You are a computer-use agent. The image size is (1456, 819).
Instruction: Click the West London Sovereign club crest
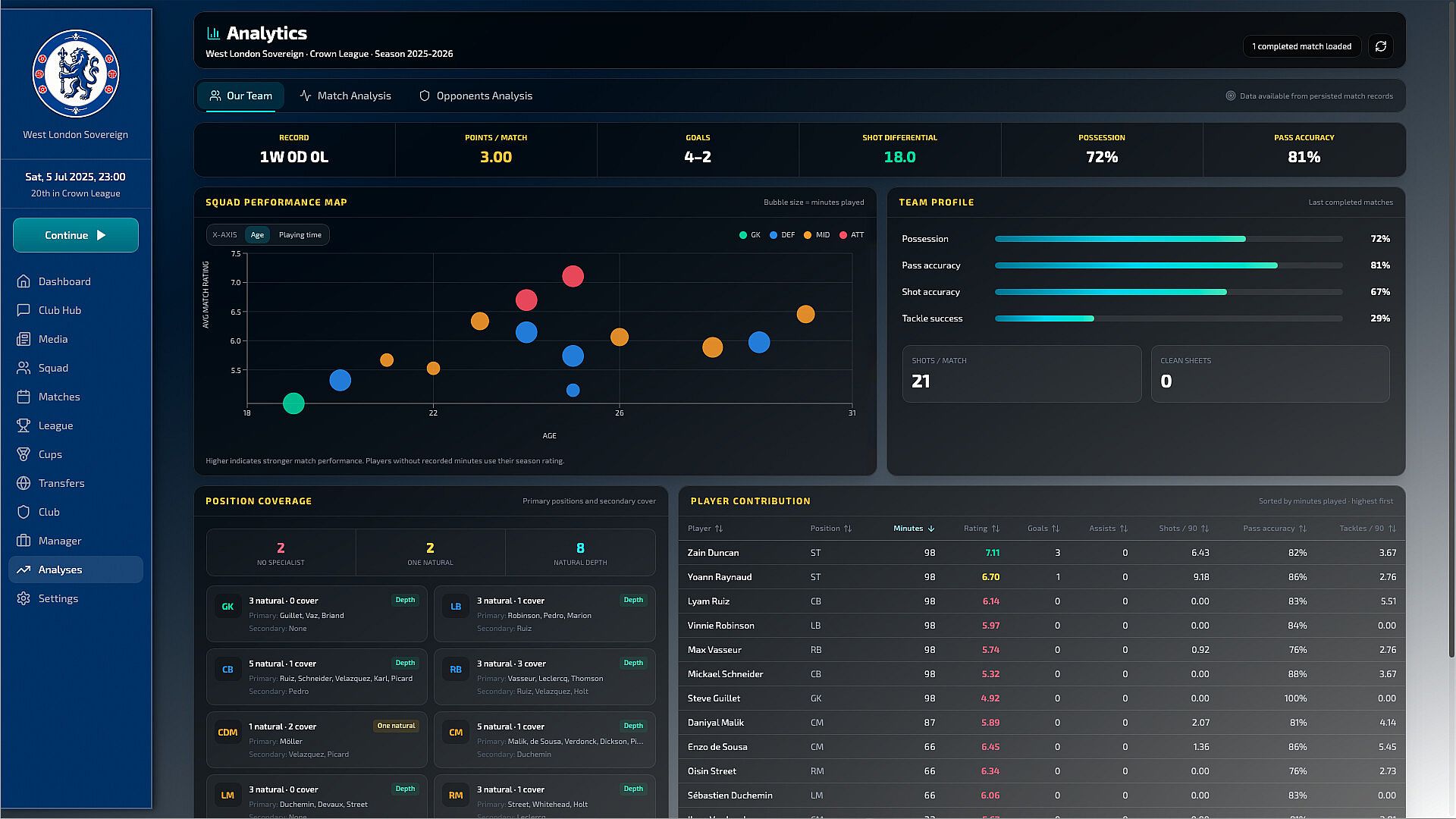[76, 74]
